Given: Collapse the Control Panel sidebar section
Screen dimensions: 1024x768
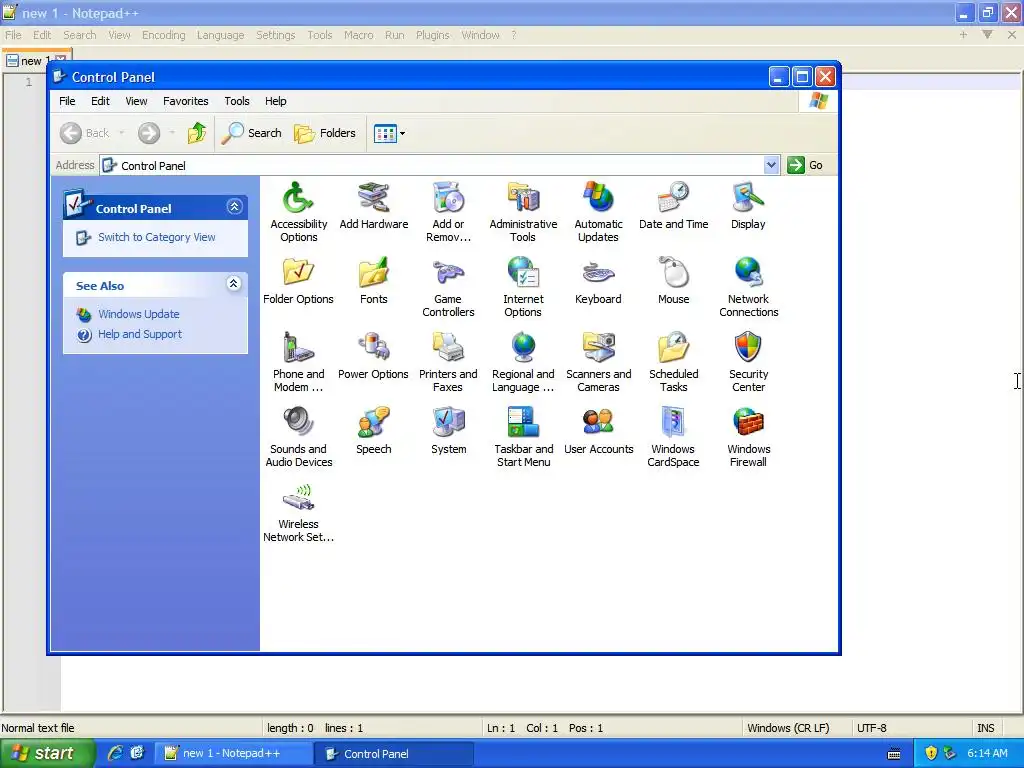Looking at the screenshot, I should click(x=234, y=207).
